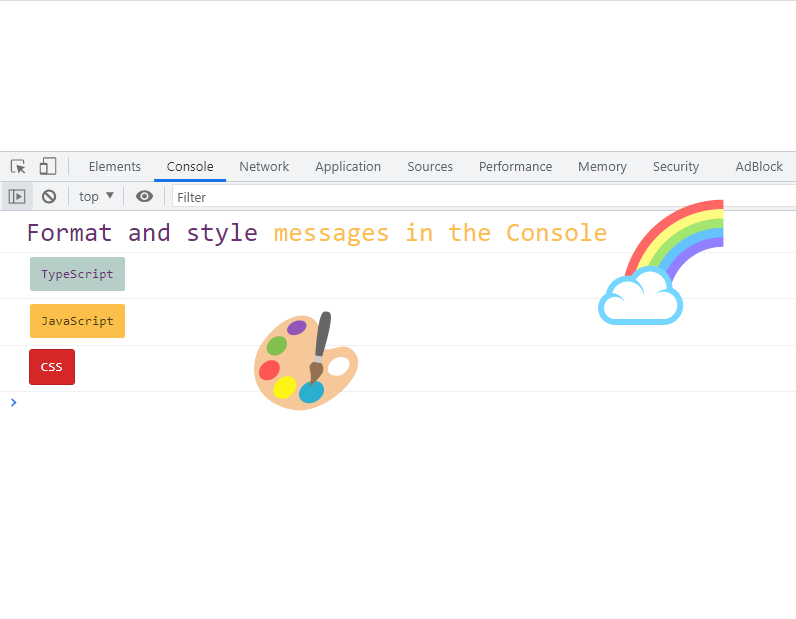The width and height of the screenshot is (796, 619).
Task: Click the red CSS styled message
Action: tap(52, 367)
